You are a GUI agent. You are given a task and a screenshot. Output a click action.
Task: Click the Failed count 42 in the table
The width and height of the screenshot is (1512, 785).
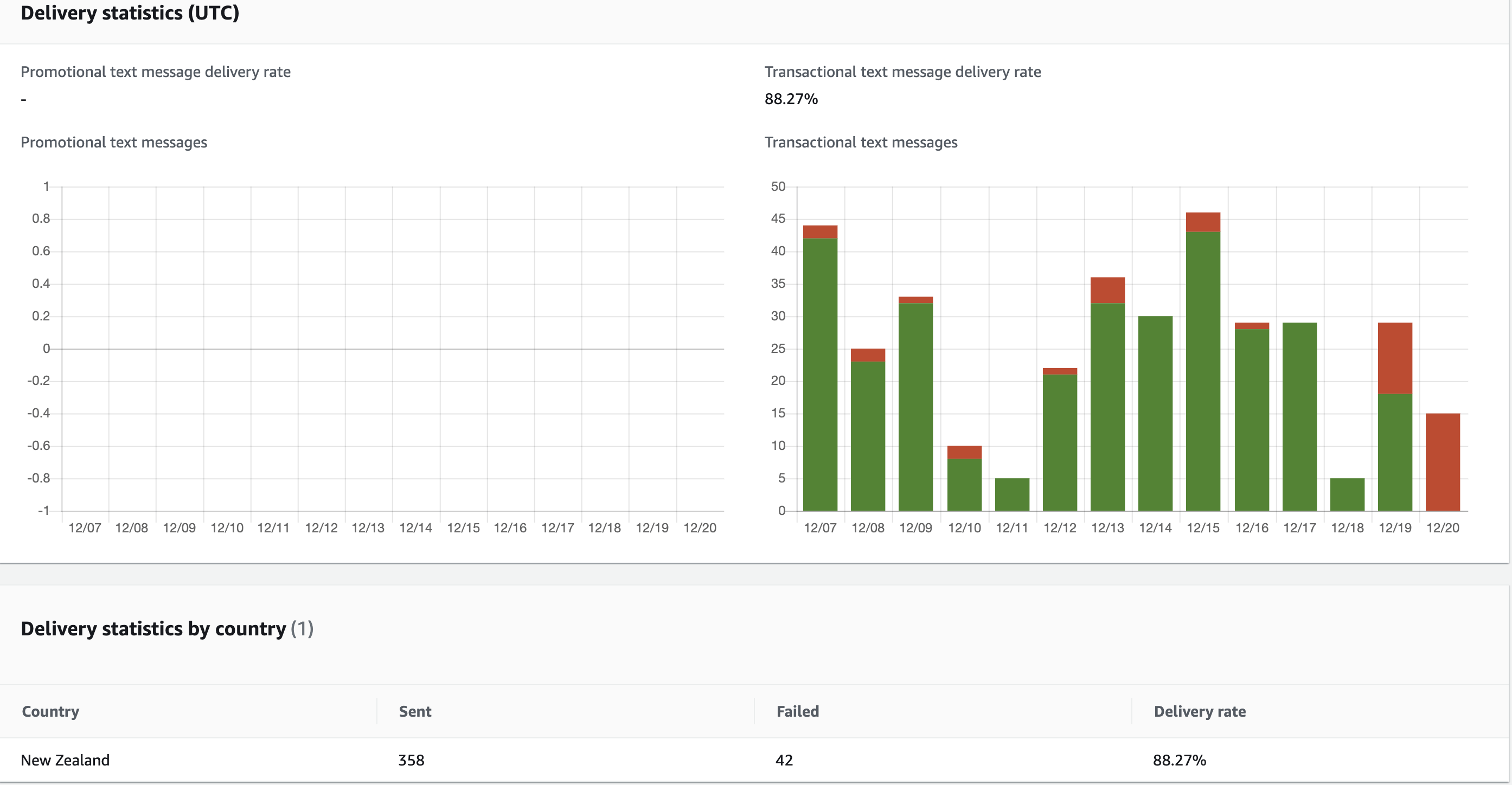(x=784, y=760)
